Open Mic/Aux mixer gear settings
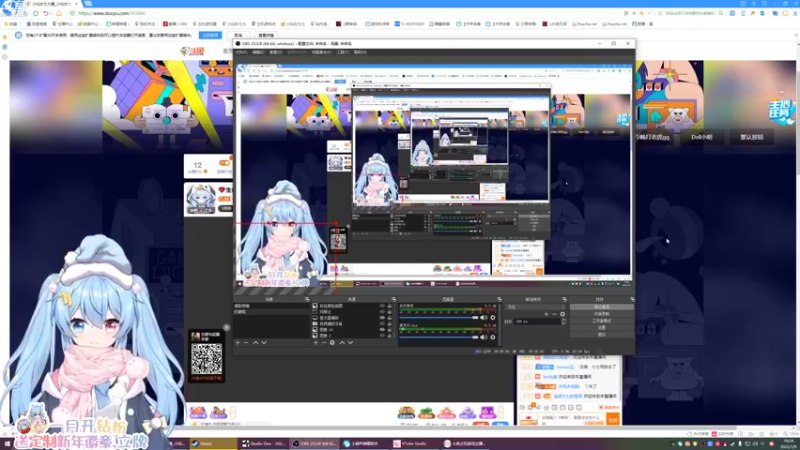Image resolution: width=800 pixels, height=450 pixels. click(x=493, y=337)
